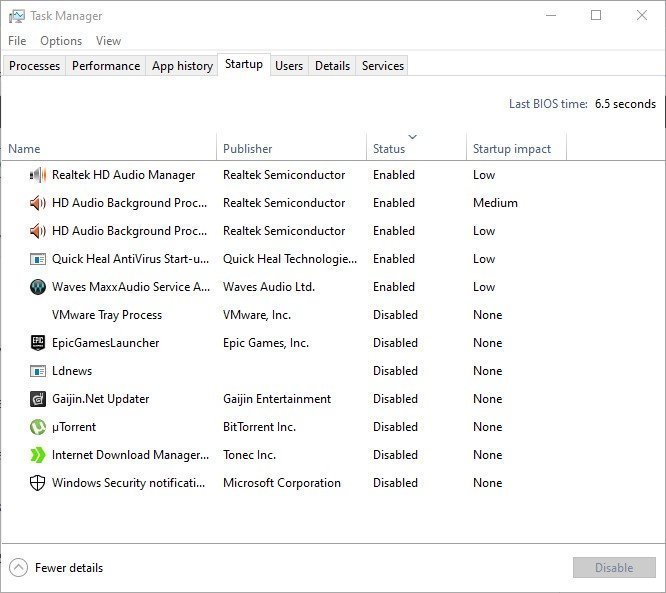
Task: Click the Internet Download Manager icon
Action: click(x=38, y=455)
